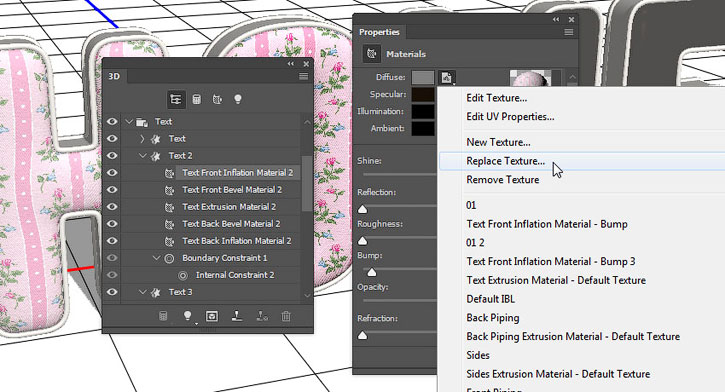Hide Text Extrusion Material 2
Screen dimensions: 725x392
coord(112,207)
